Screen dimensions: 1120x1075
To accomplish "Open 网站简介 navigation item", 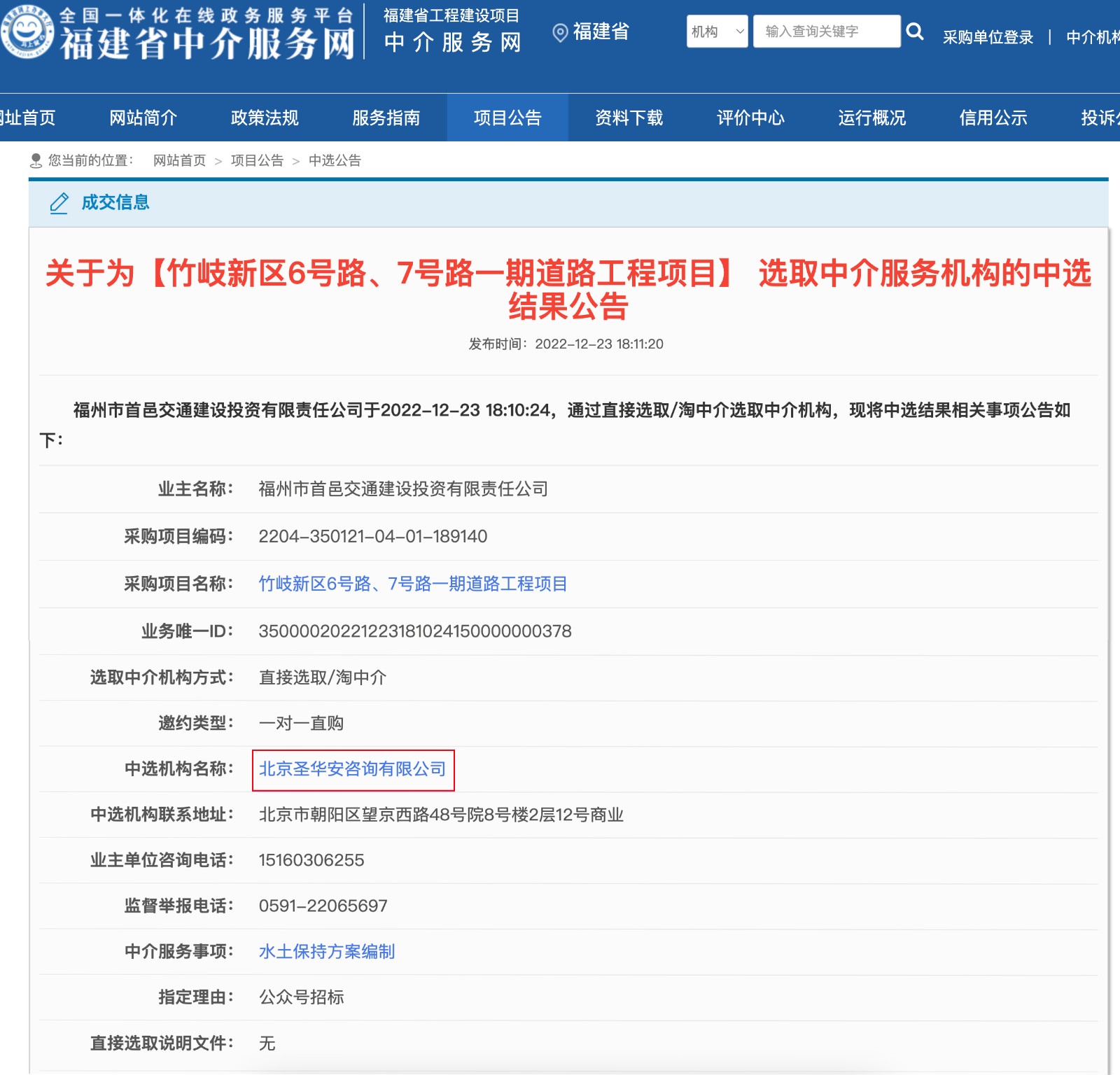I will coord(143,118).
